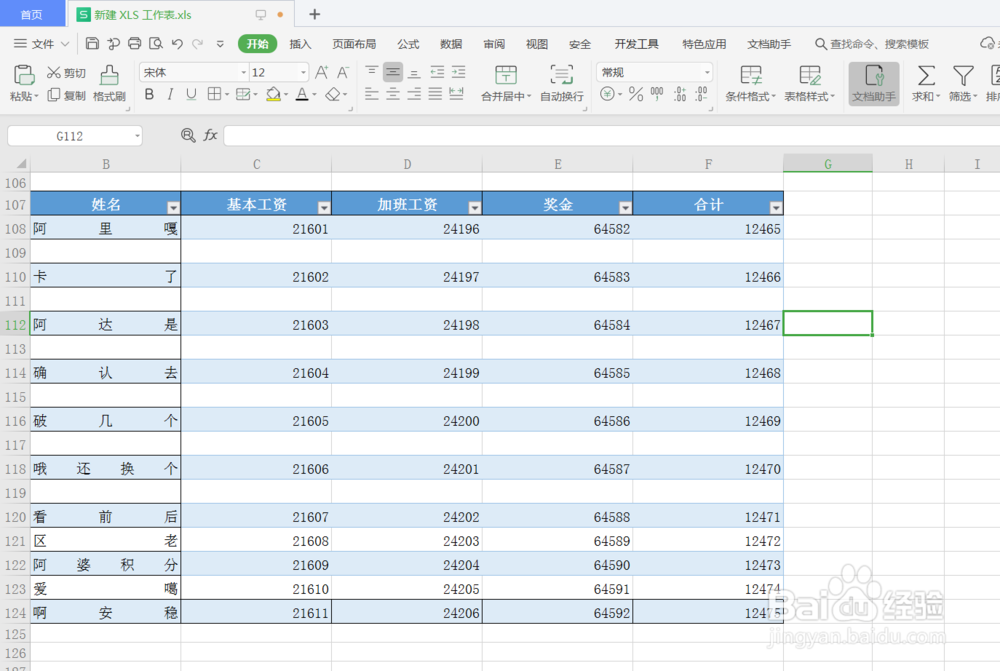The image size is (1000, 671).
Task: Open filter dropdown for 奖金 column
Action: (x=625, y=207)
